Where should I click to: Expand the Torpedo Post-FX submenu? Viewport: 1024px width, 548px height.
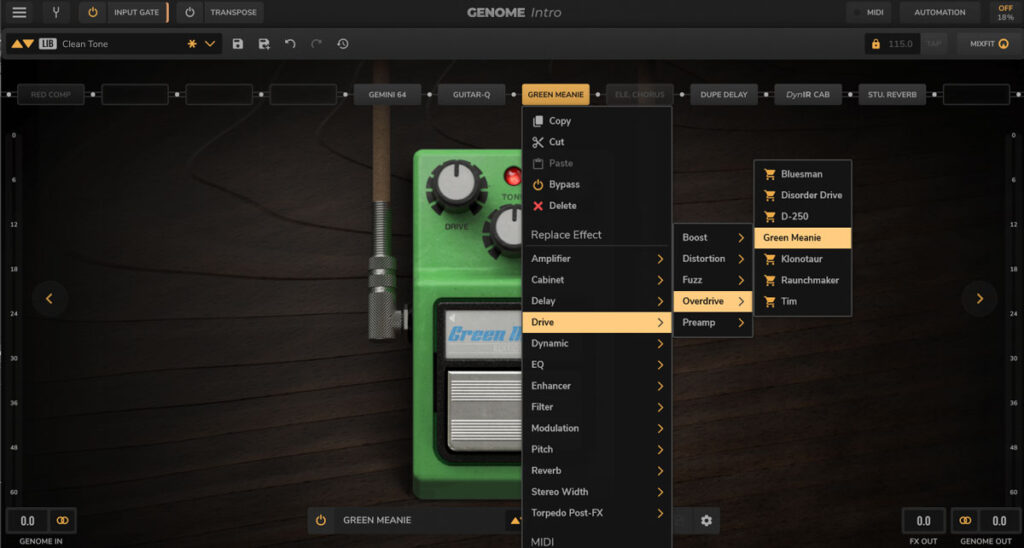click(x=596, y=513)
